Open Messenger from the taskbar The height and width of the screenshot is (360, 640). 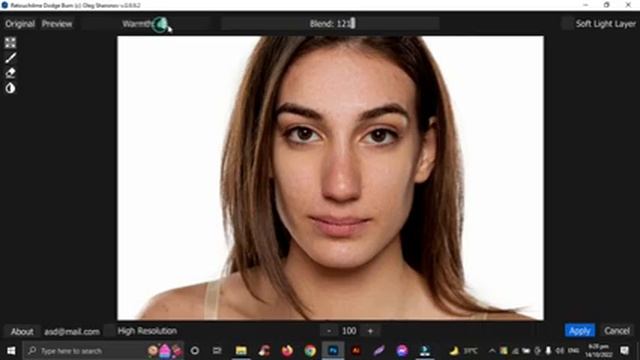pos(402,351)
